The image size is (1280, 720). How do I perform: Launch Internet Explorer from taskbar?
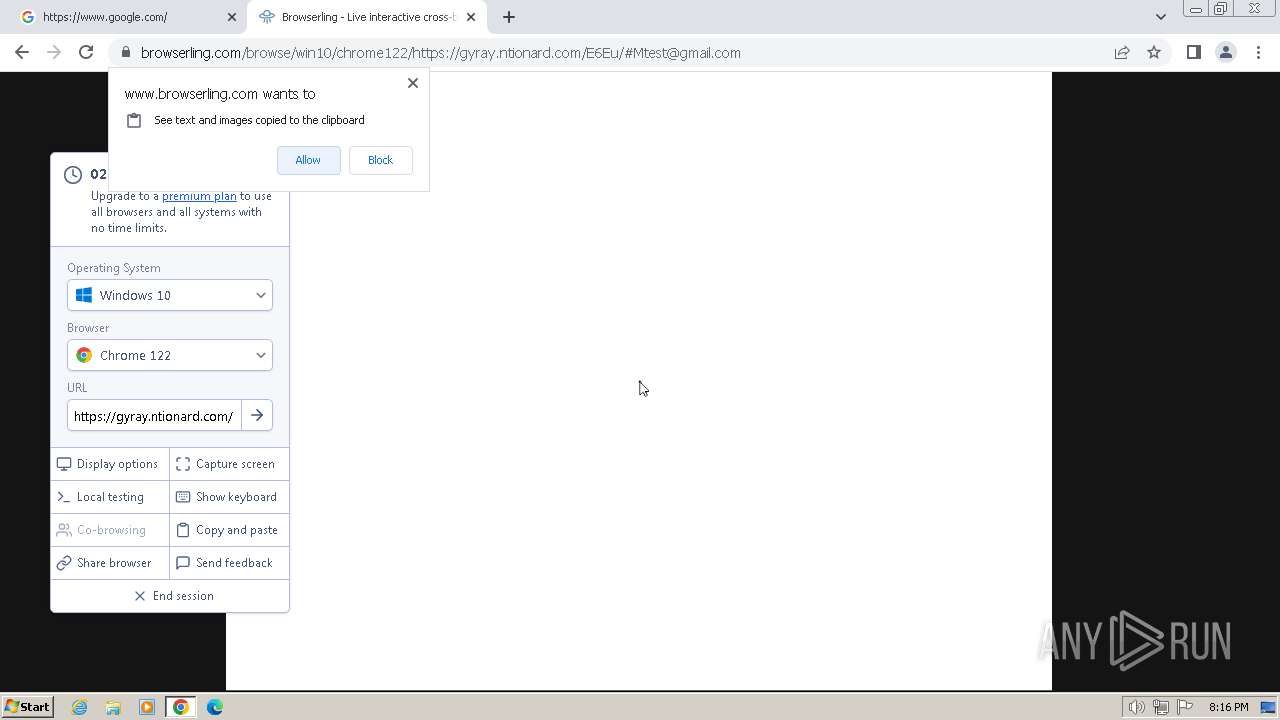[x=80, y=707]
